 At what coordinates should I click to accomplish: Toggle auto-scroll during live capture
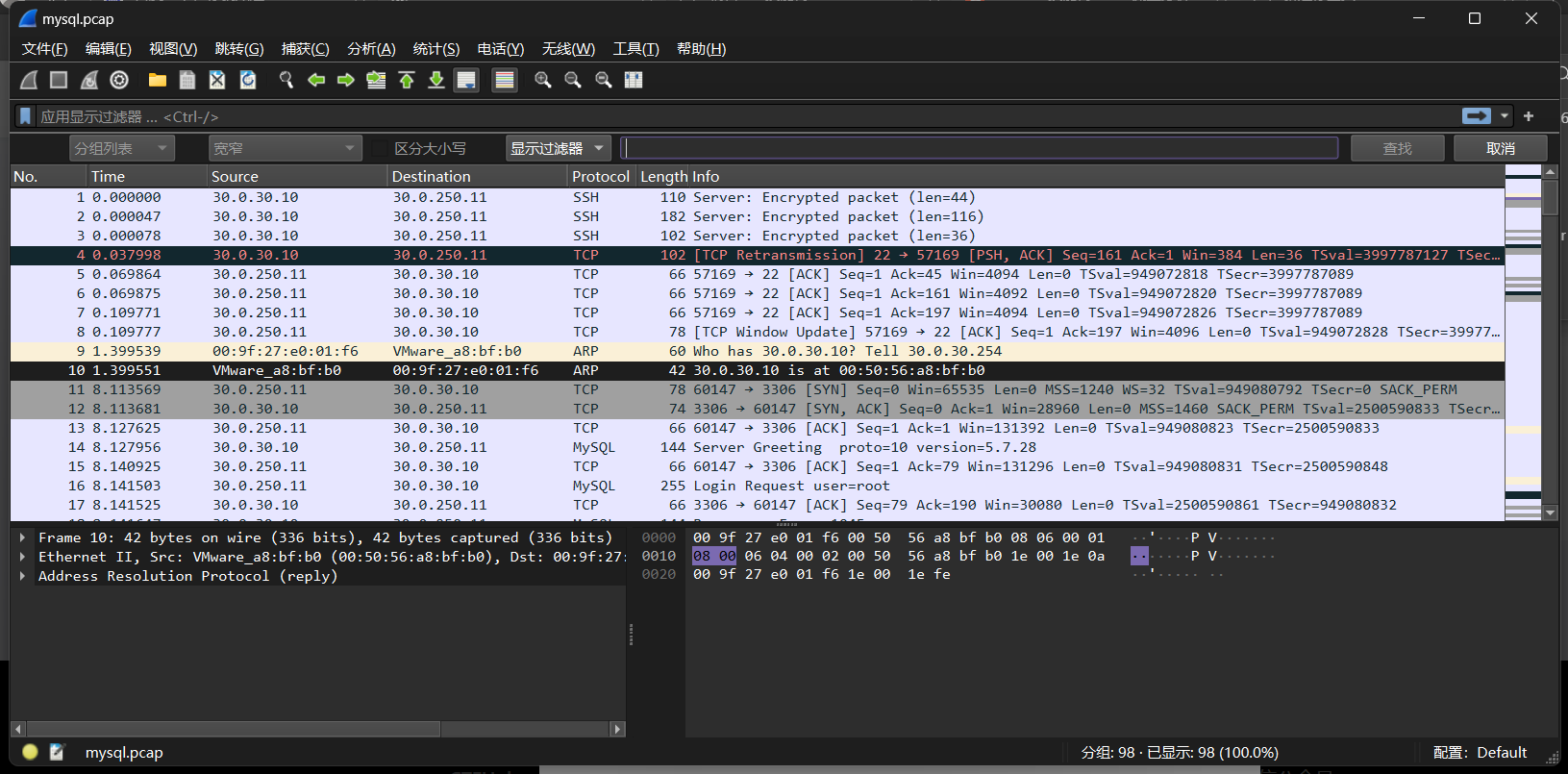[466, 80]
